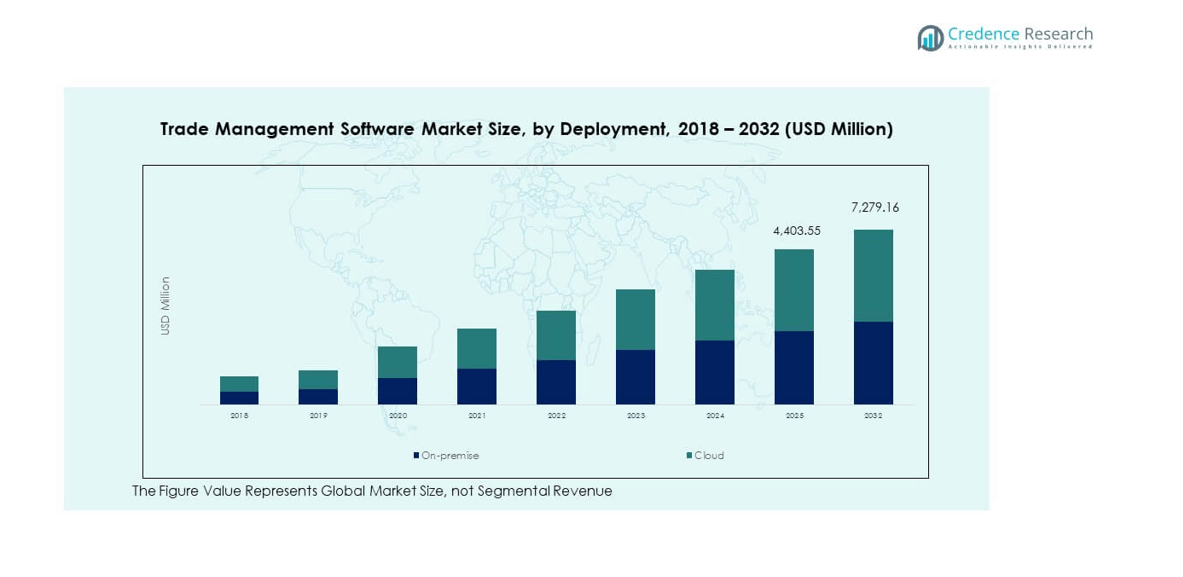
Task: Click the Trade Management Software chart title
Action: pyautogui.click(x=526, y=129)
